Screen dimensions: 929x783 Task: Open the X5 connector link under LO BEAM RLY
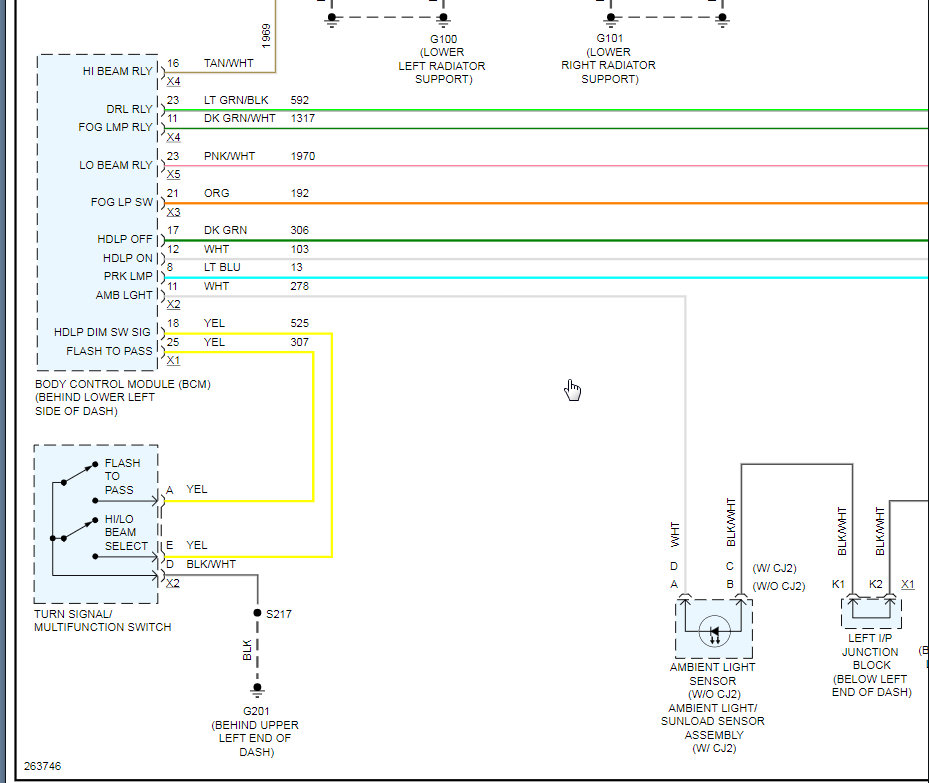click(173, 174)
